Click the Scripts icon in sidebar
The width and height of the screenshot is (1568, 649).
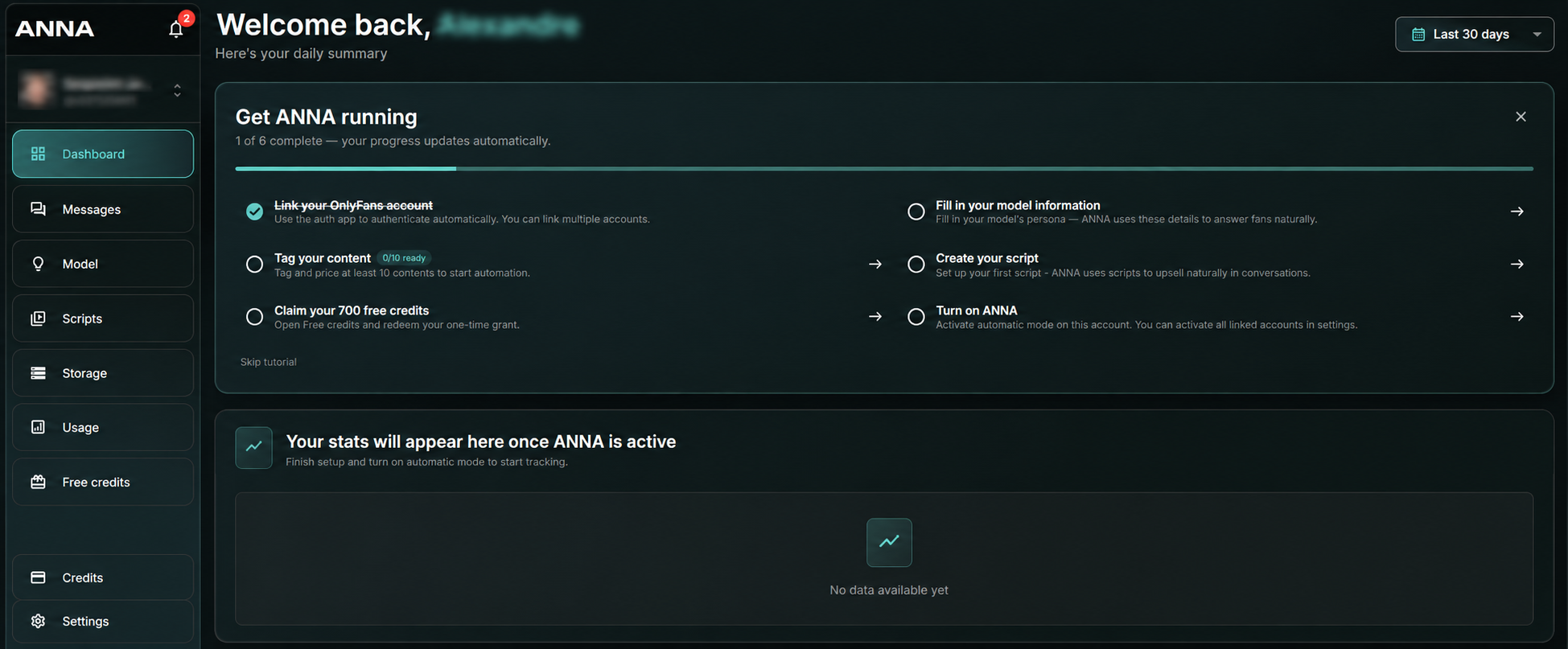click(38, 318)
